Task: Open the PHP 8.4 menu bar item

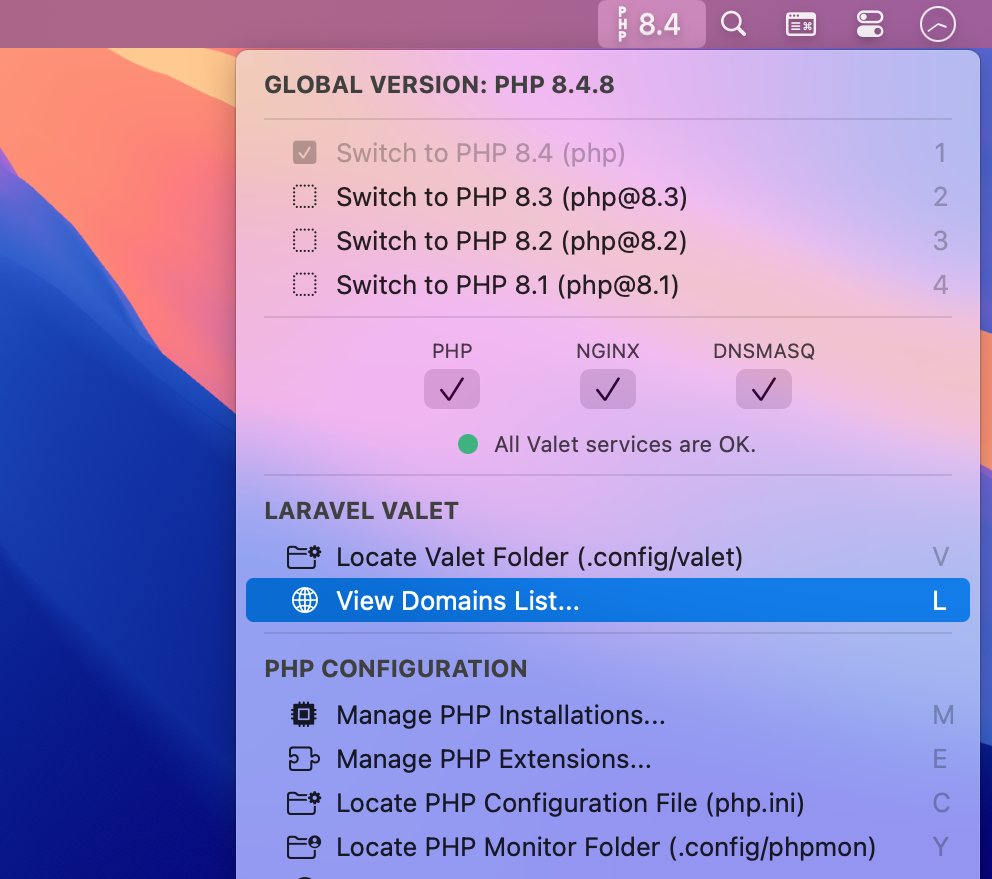Action: click(651, 24)
